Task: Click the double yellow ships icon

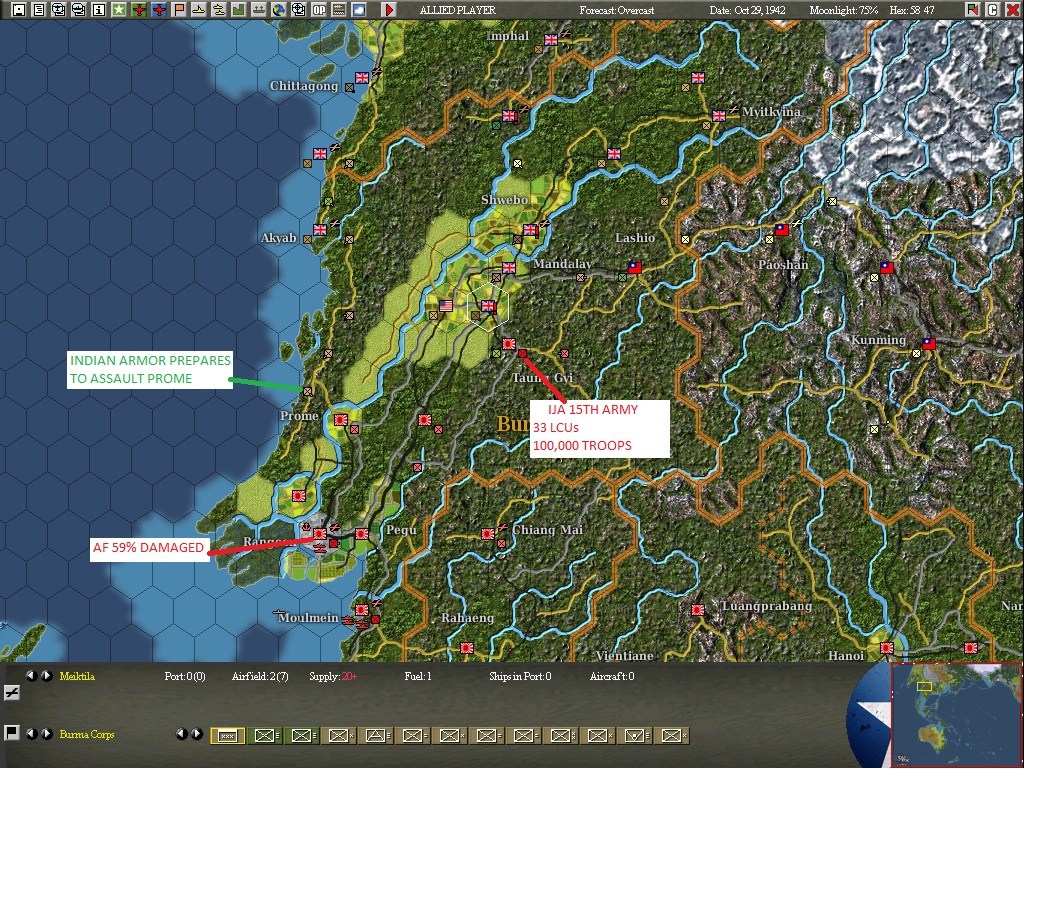Action: [x=219, y=9]
